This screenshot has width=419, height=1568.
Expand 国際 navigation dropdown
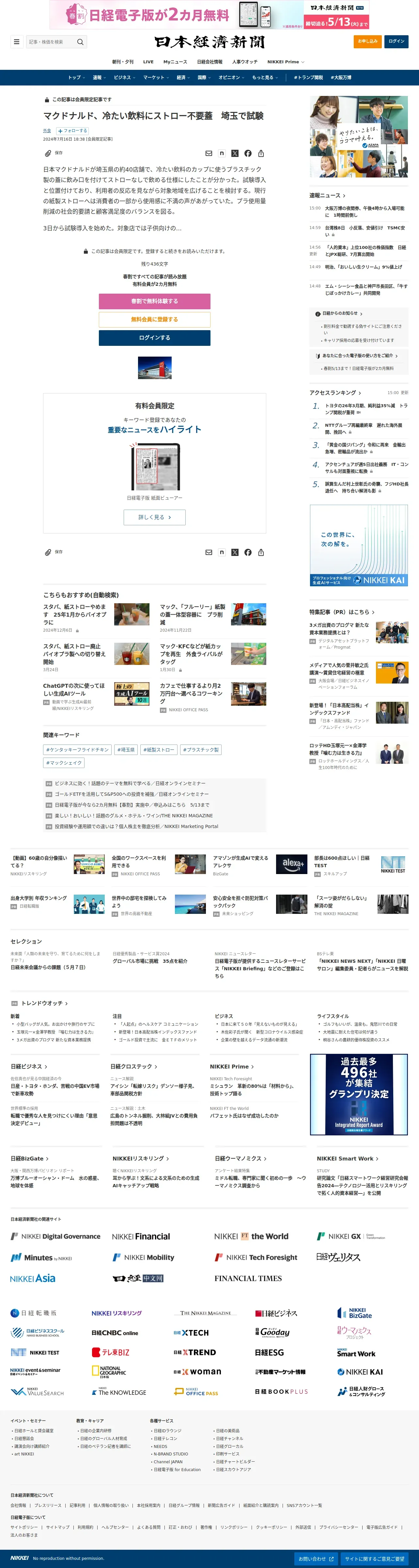pos(204,77)
